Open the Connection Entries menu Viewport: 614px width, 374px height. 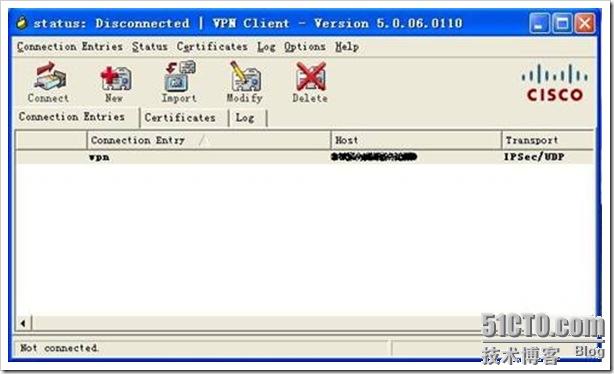point(70,47)
